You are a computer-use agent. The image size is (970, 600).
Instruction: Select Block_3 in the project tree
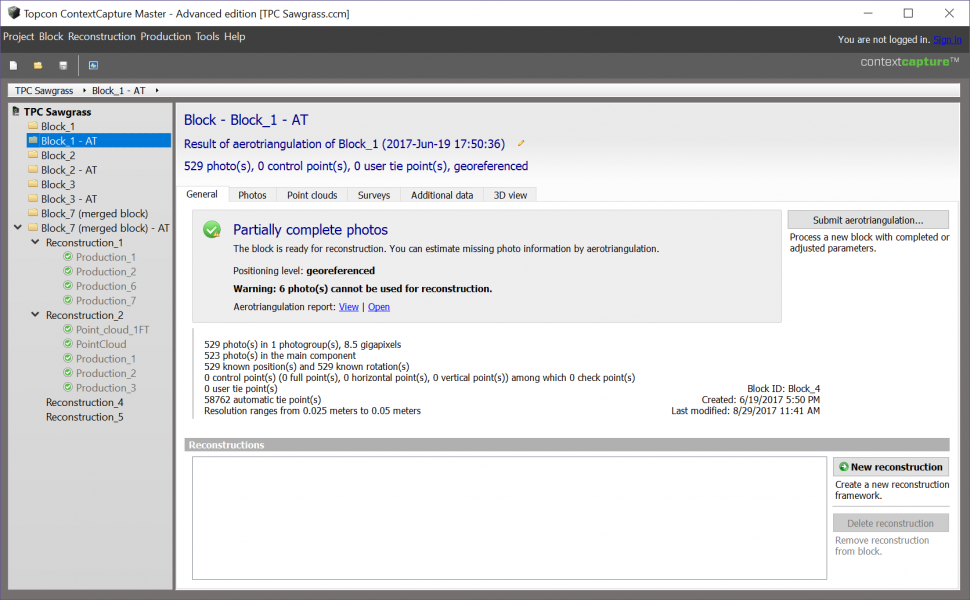(x=58, y=184)
